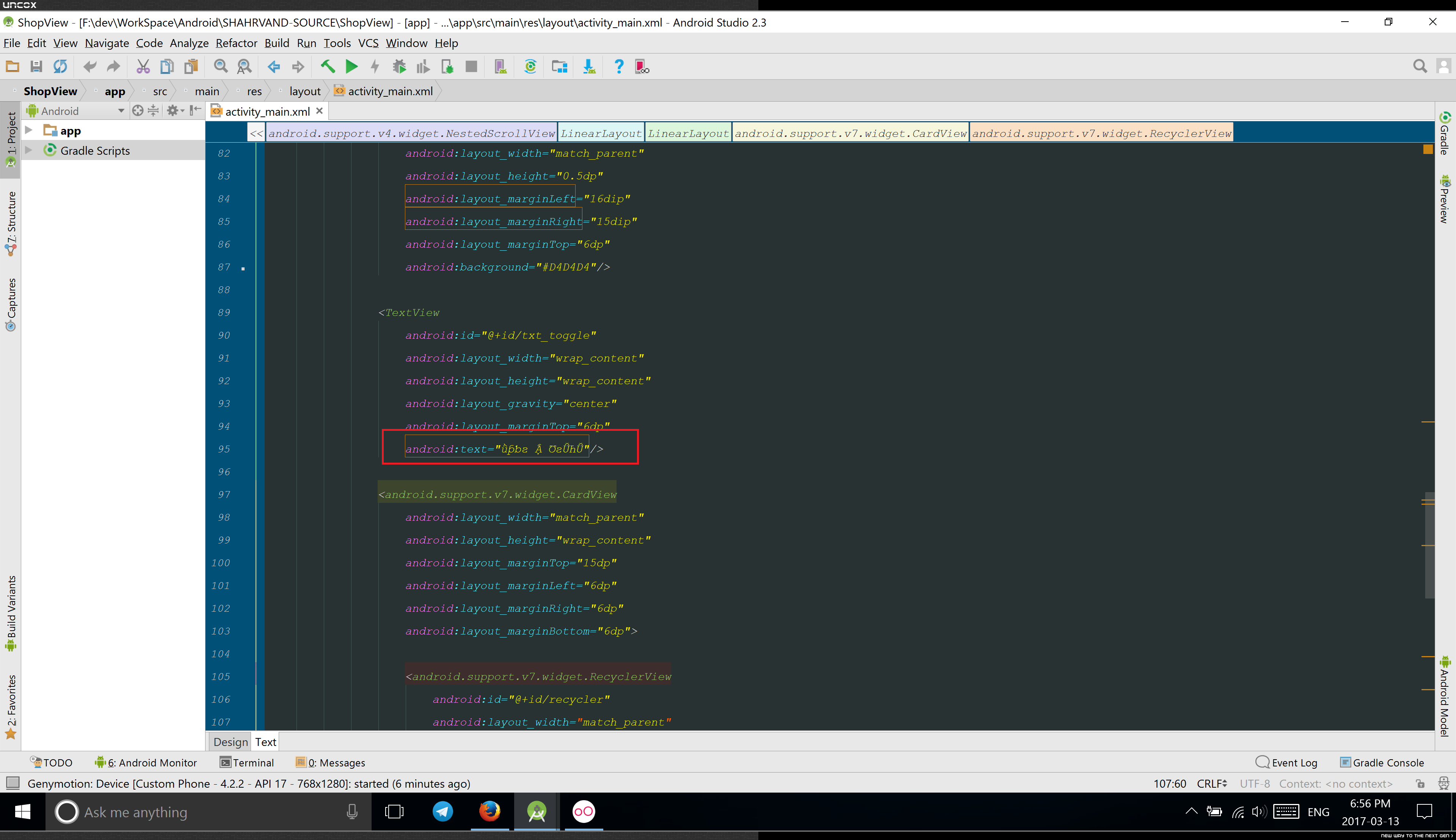1456x840 pixels.
Task: Click the Save All disk icon
Action: 36,66
